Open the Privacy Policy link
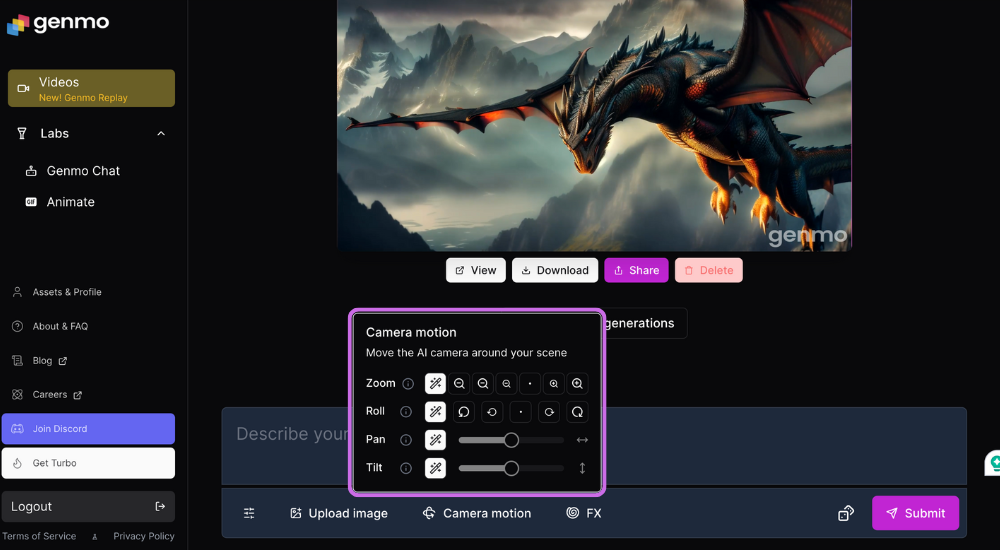1000x550 pixels. pyautogui.click(x=143, y=536)
